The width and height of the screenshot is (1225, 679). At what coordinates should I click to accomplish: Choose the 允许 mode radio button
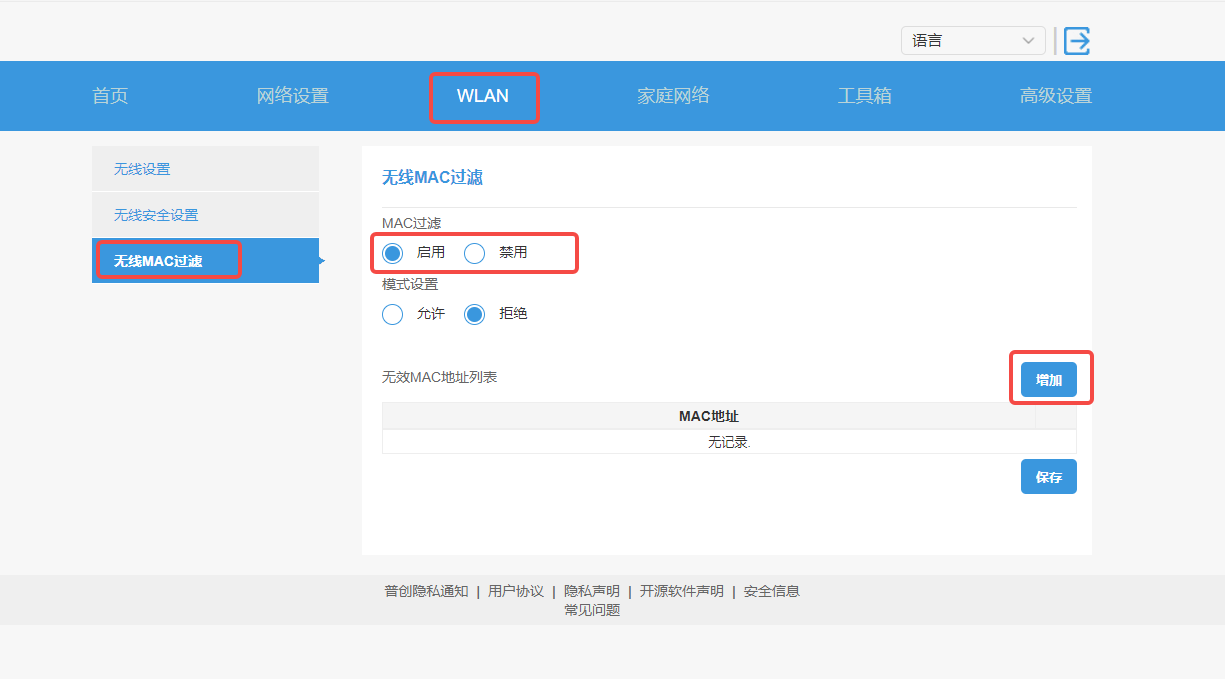pyautogui.click(x=393, y=314)
